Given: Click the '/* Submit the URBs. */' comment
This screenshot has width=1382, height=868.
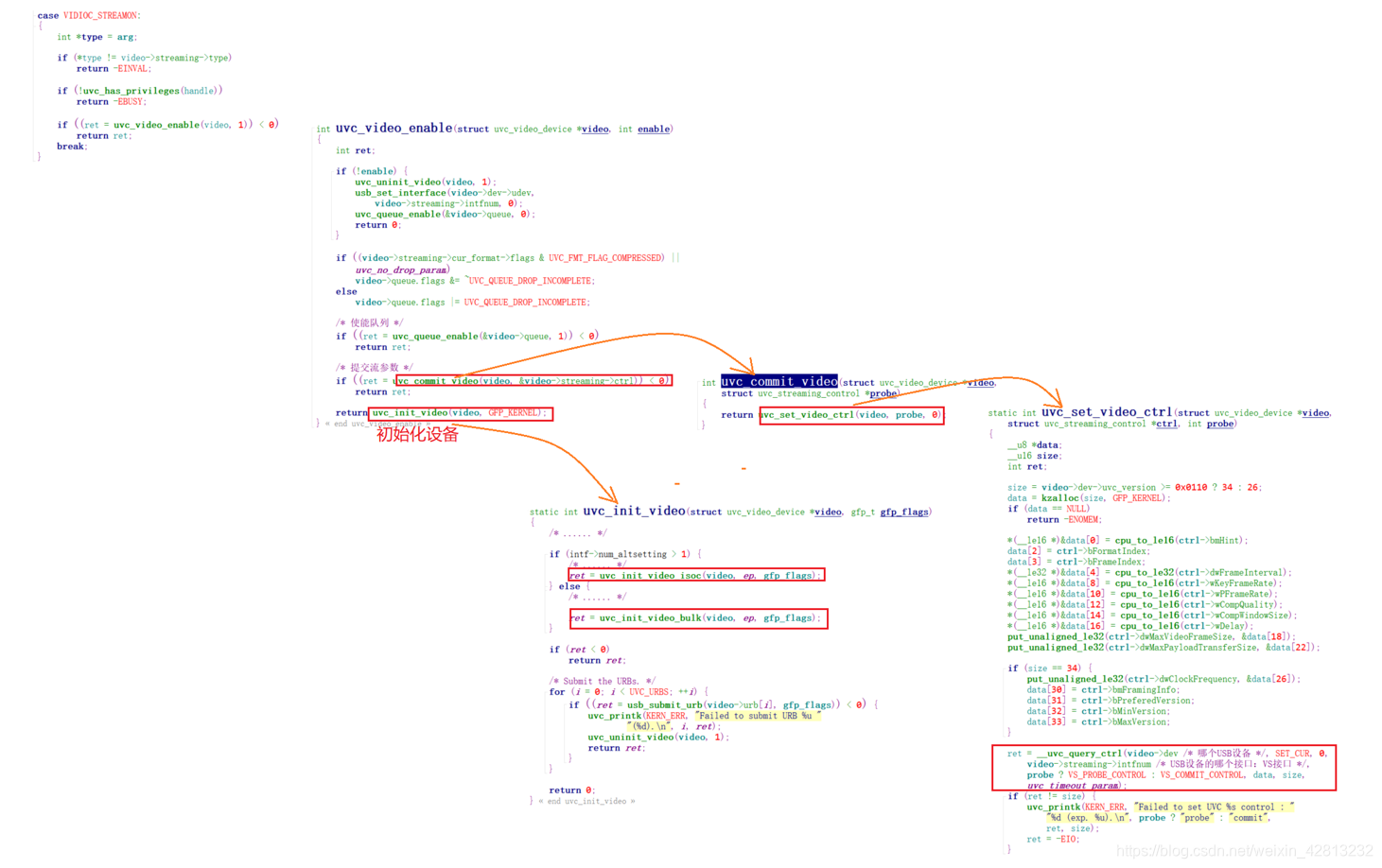Looking at the screenshot, I should click(x=603, y=681).
